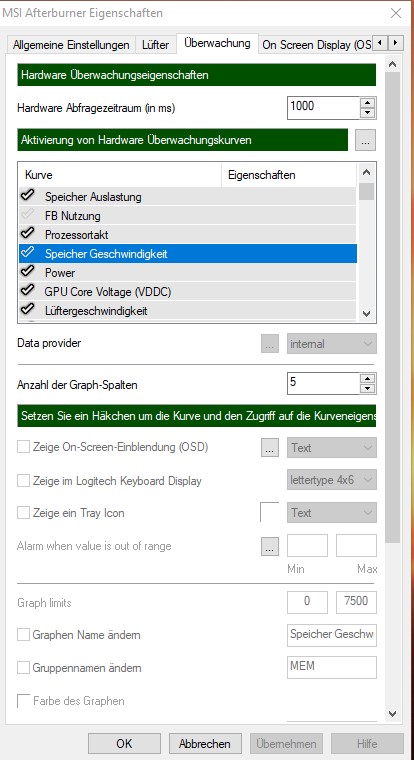Select Lüftergeschwindigkeit row text

(x=96, y=311)
